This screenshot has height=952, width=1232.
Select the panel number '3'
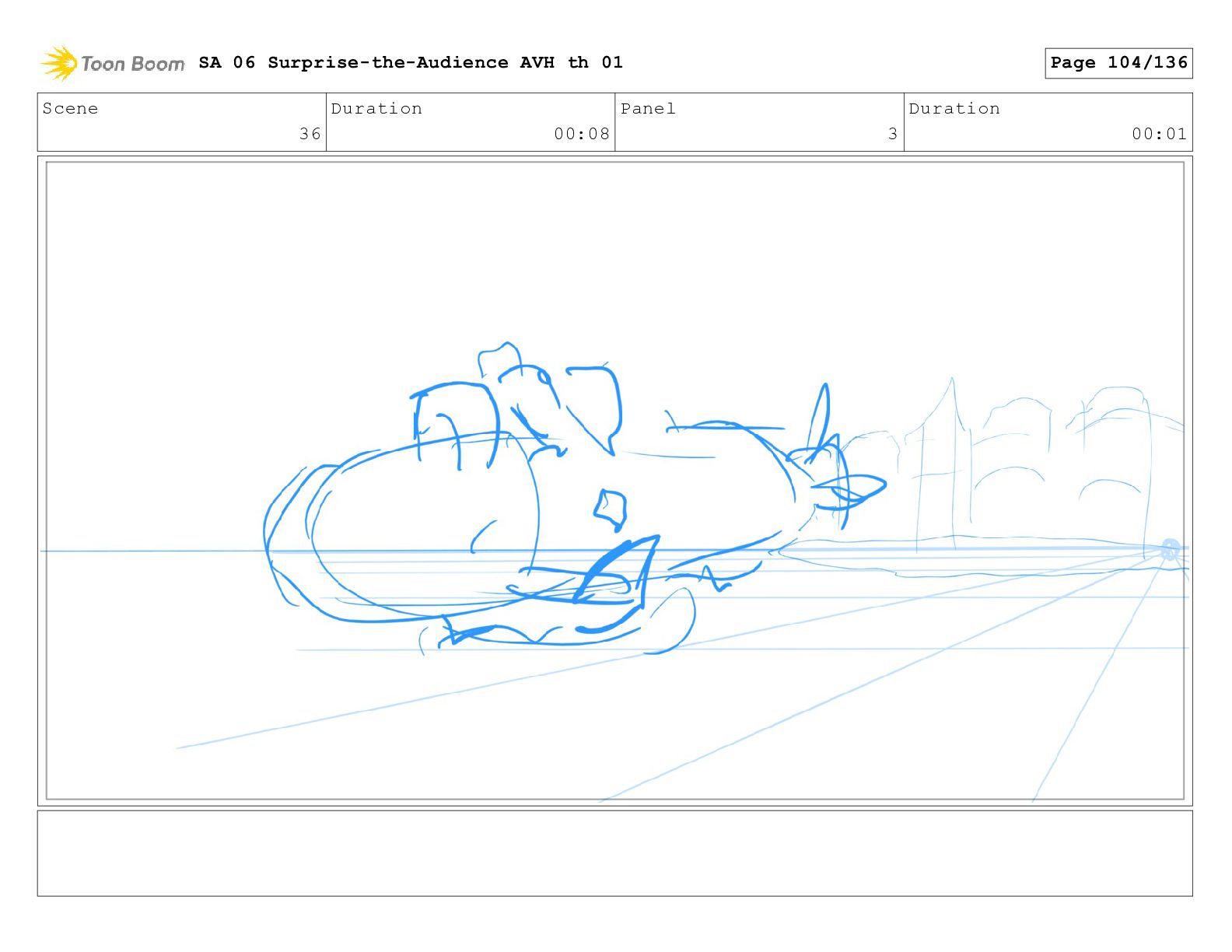tap(893, 134)
